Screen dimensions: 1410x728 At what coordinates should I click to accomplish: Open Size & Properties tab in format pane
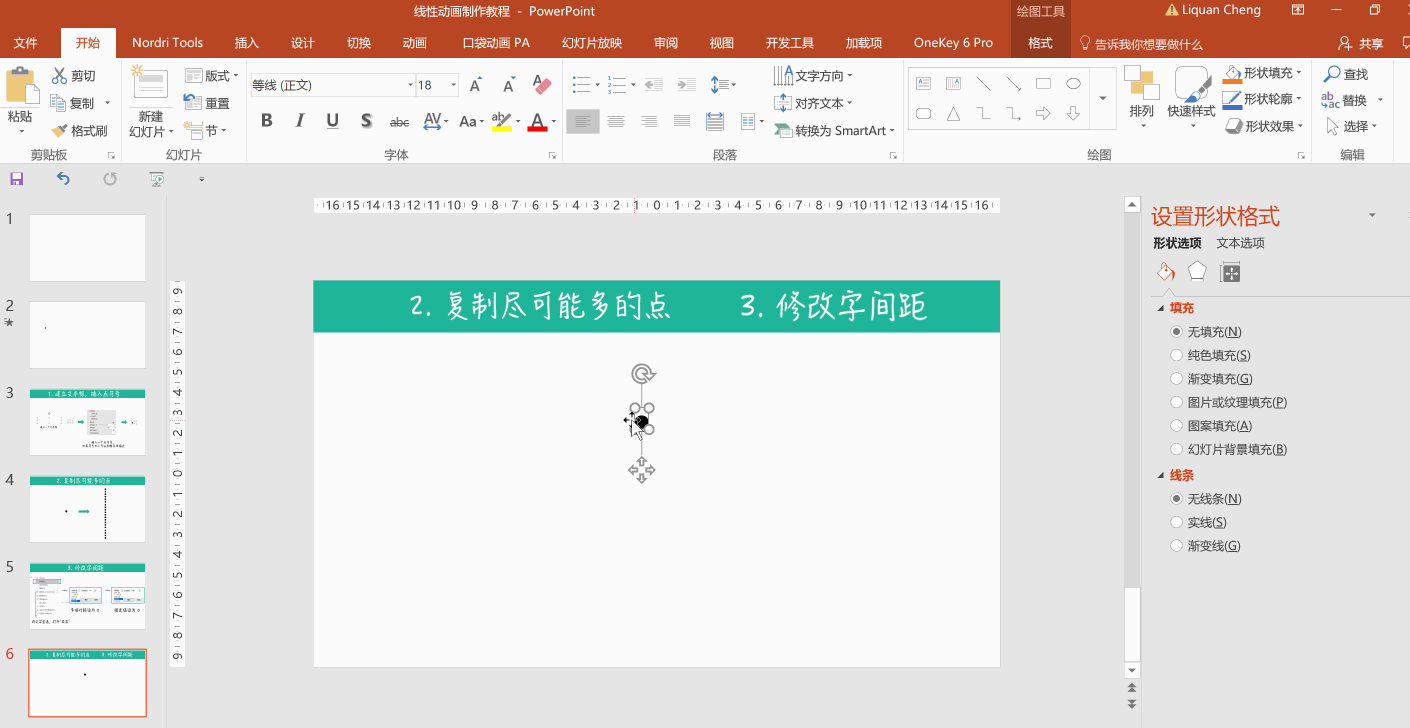[x=1231, y=272]
